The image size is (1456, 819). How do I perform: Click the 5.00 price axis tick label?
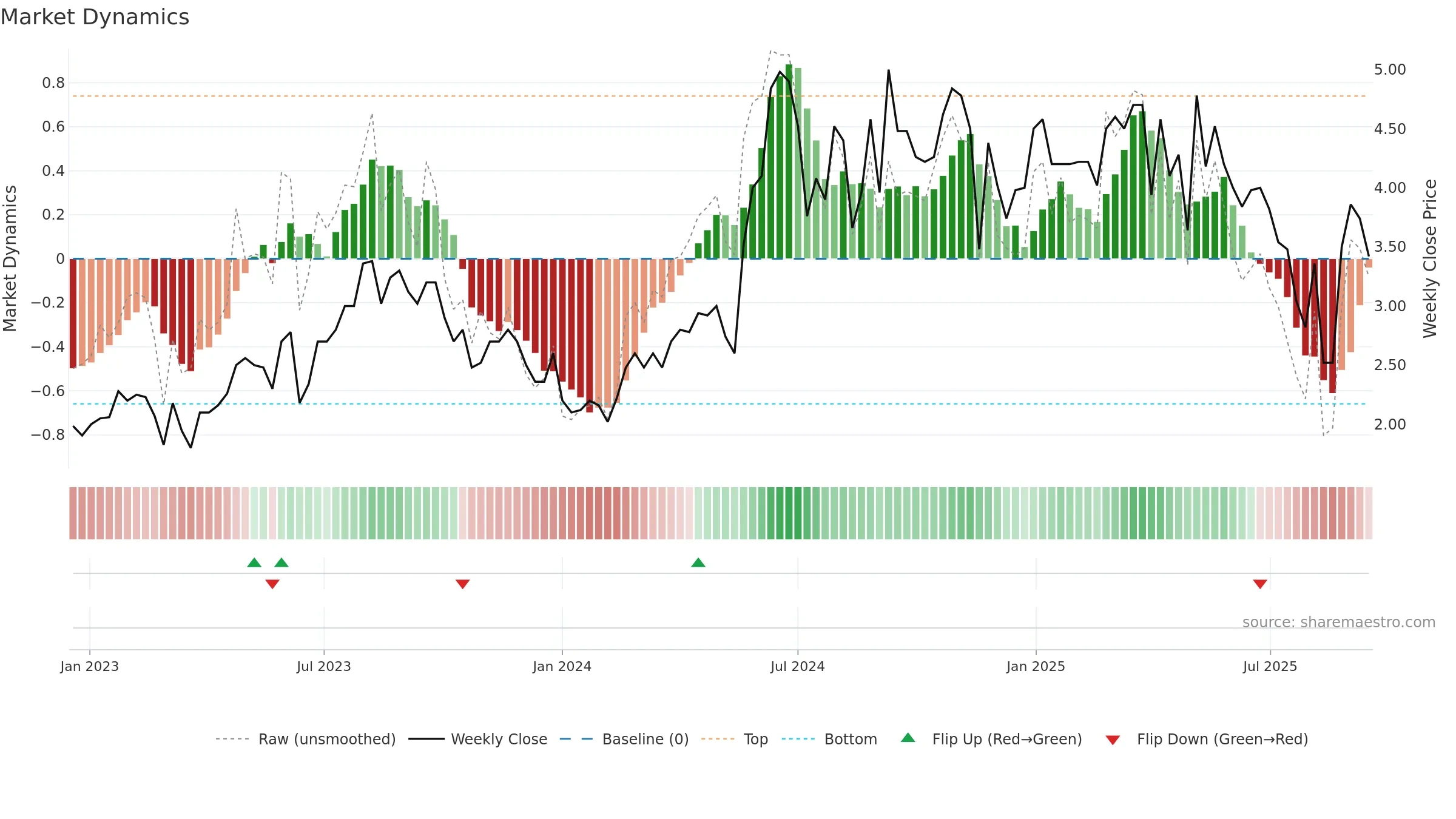(1390, 69)
